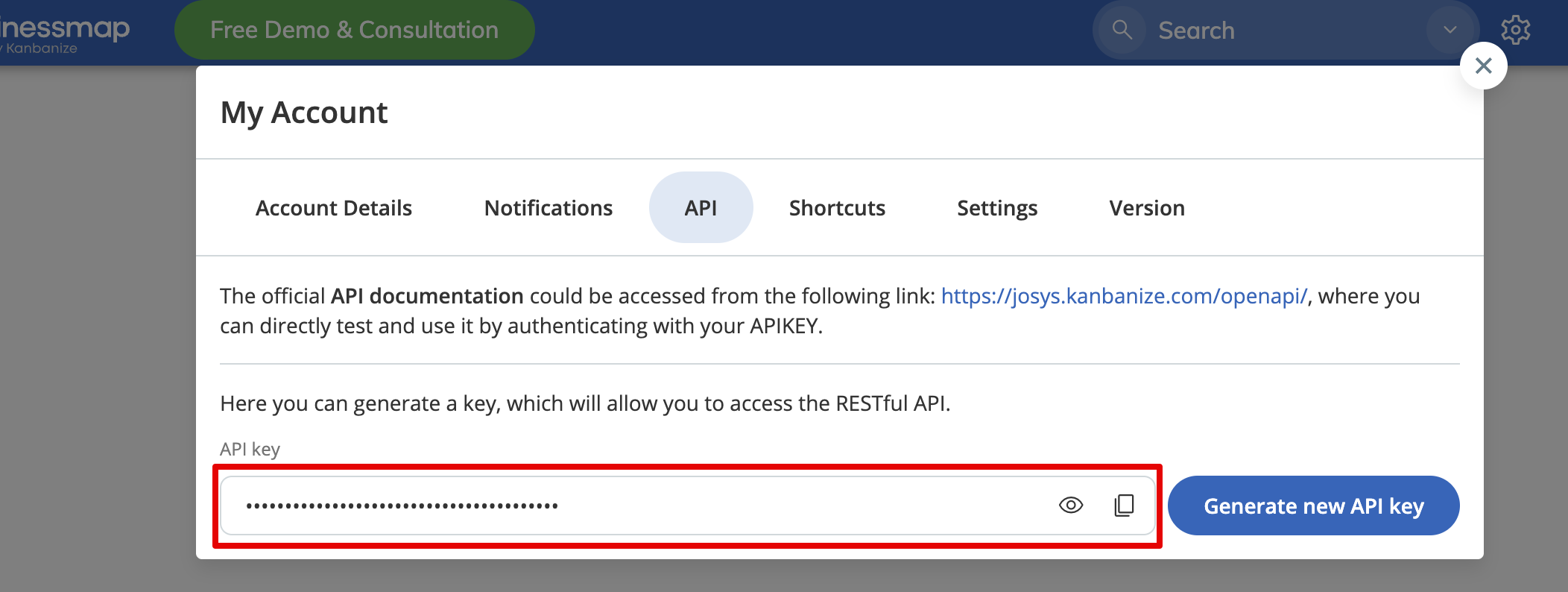This screenshot has height=592, width=1568.
Task: Copy the API key to clipboard
Action: coord(1124,506)
